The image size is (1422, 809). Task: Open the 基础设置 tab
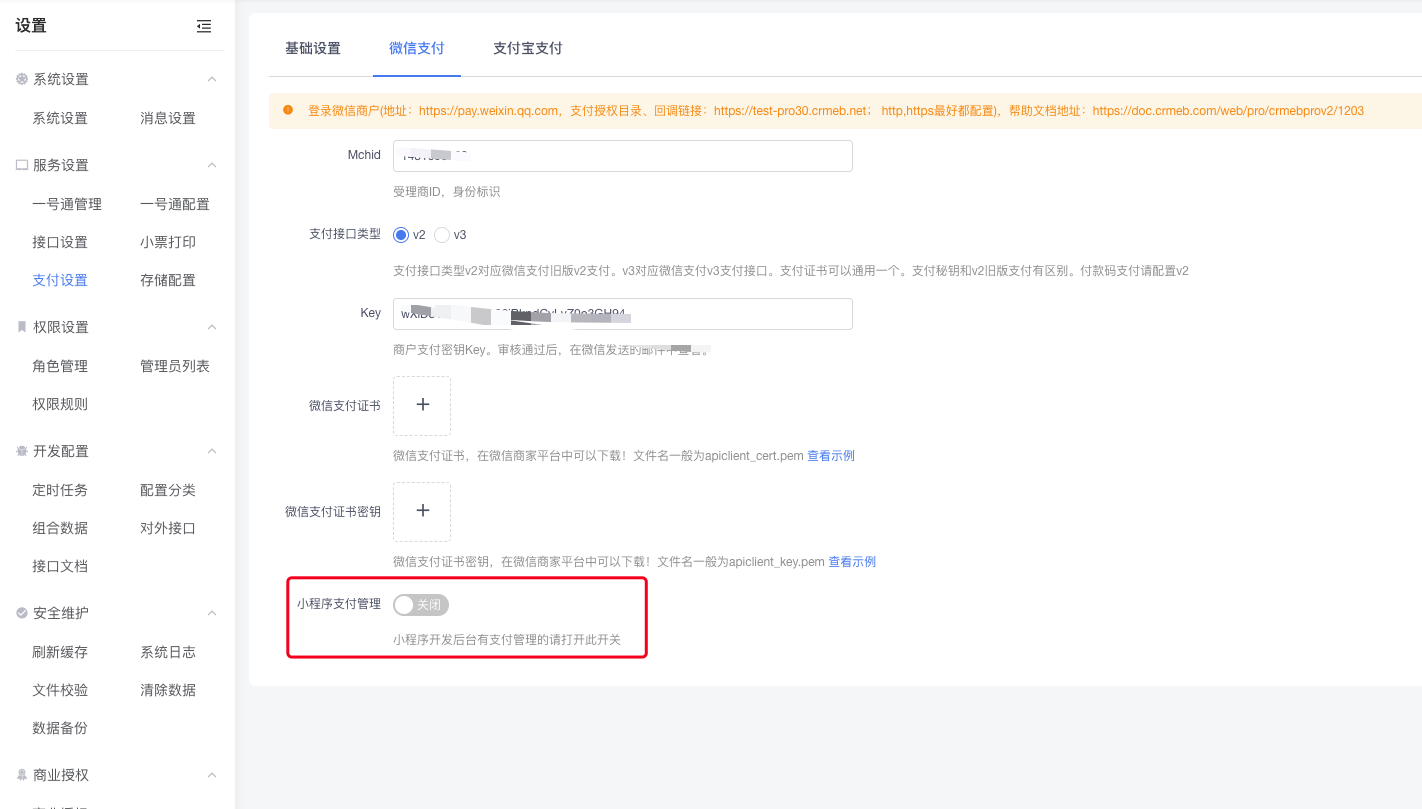click(x=313, y=47)
